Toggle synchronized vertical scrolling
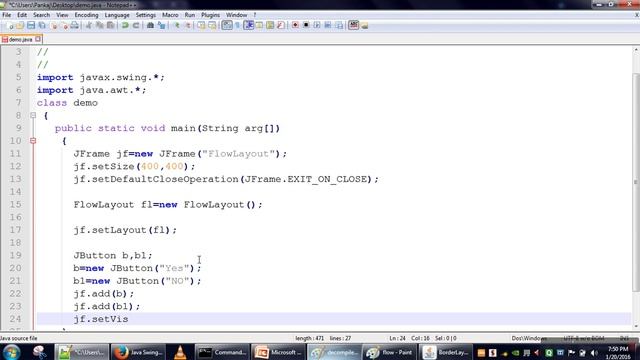This screenshot has height=360, width=640. pos(201,25)
